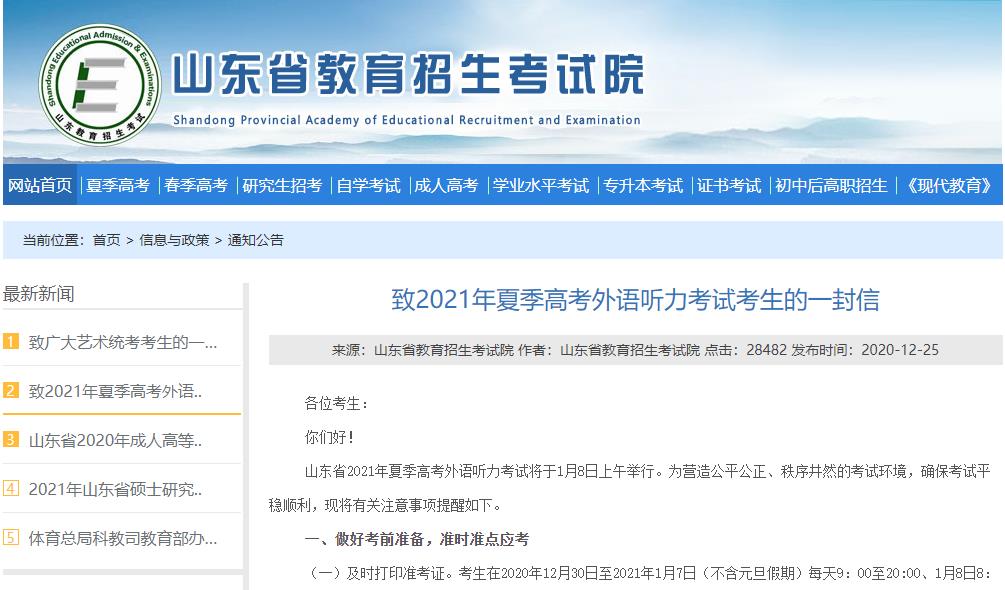Click the number 2 news rank badge
The height and width of the screenshot is (590, 1005).
11,390
